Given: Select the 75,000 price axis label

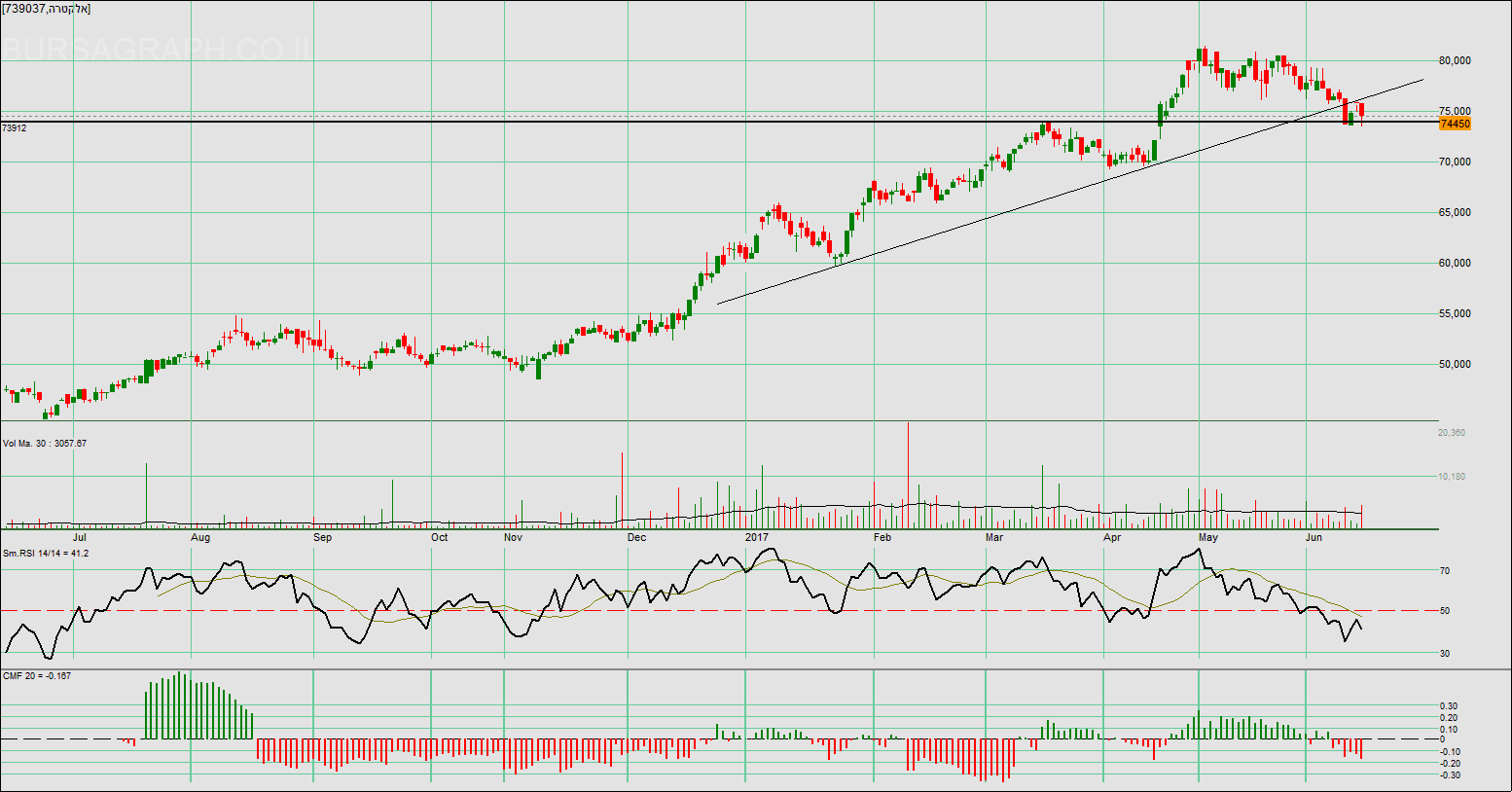Looking at the screenshot, I should [x=1455, y=111].
